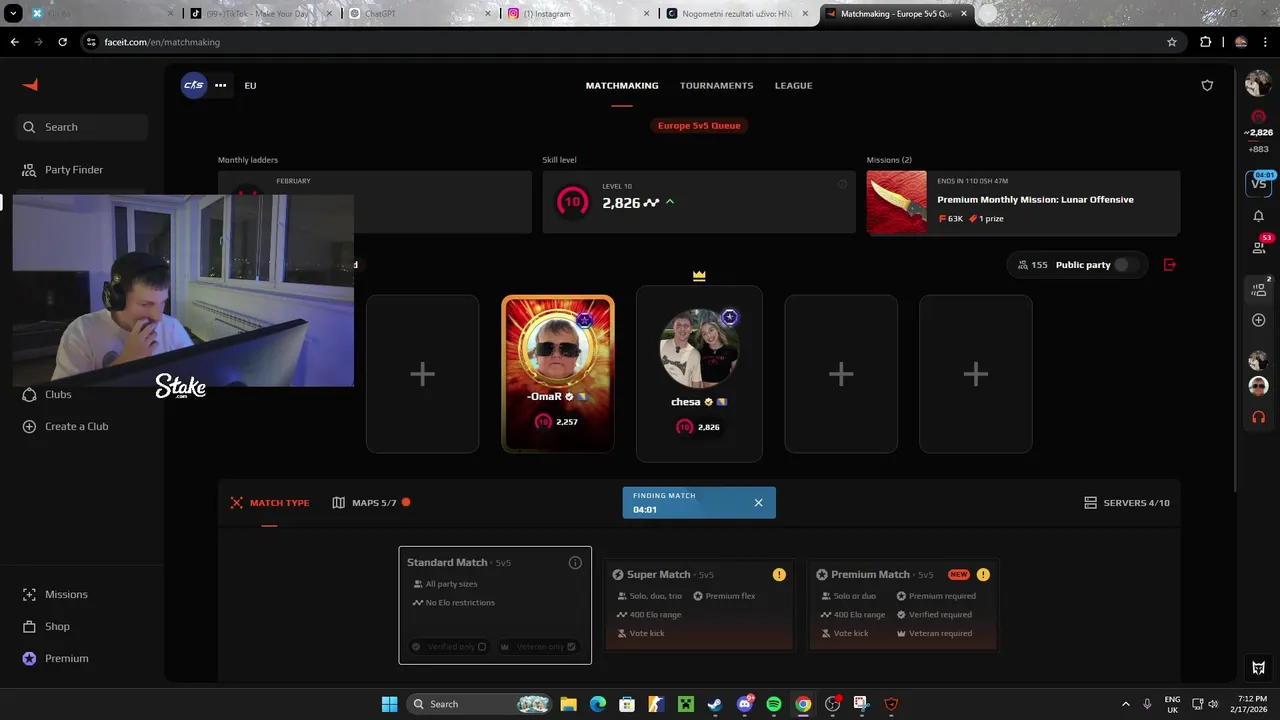Open the Chrome tab search dropdown arrow
The image size is (1280, 720).
[x=14, y=14]
